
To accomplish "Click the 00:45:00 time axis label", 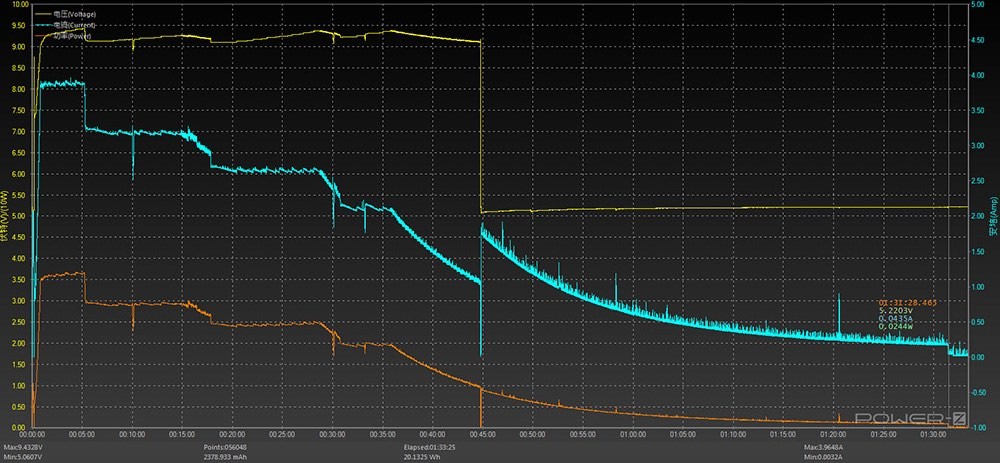I will (482, 435).
